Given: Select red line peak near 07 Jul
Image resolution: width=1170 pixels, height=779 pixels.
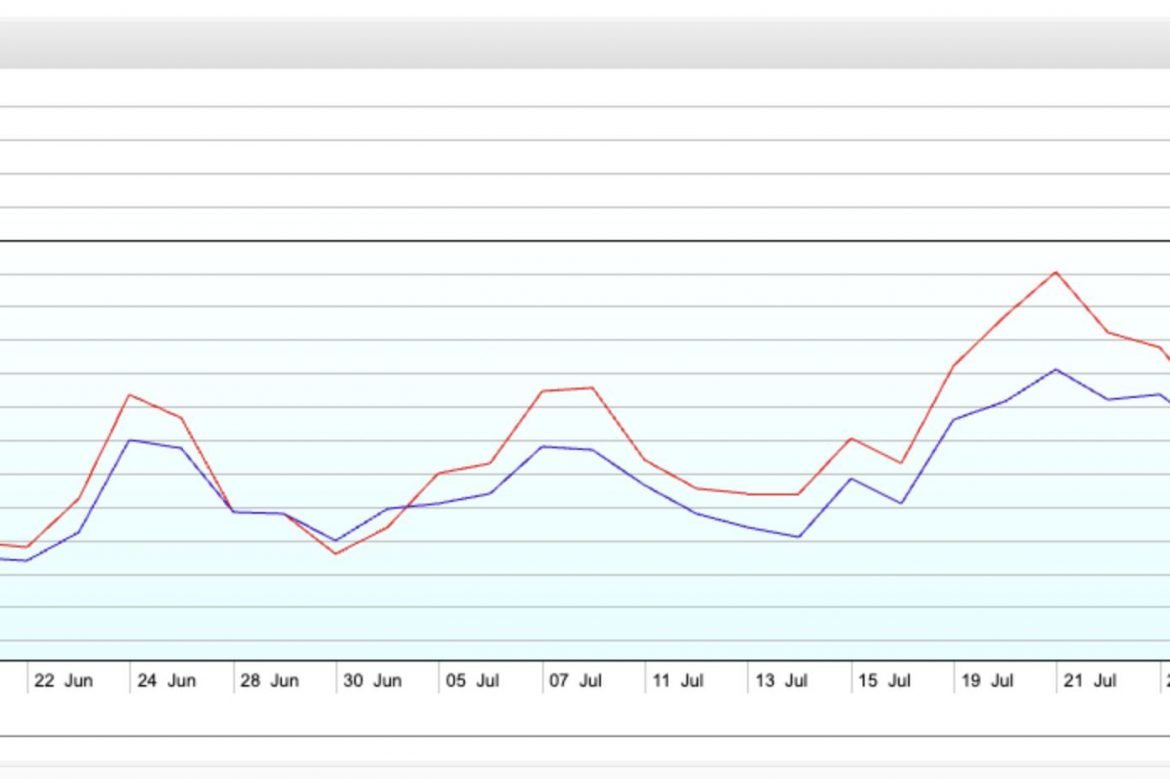Looking at the screenshot, I should 593,388.
